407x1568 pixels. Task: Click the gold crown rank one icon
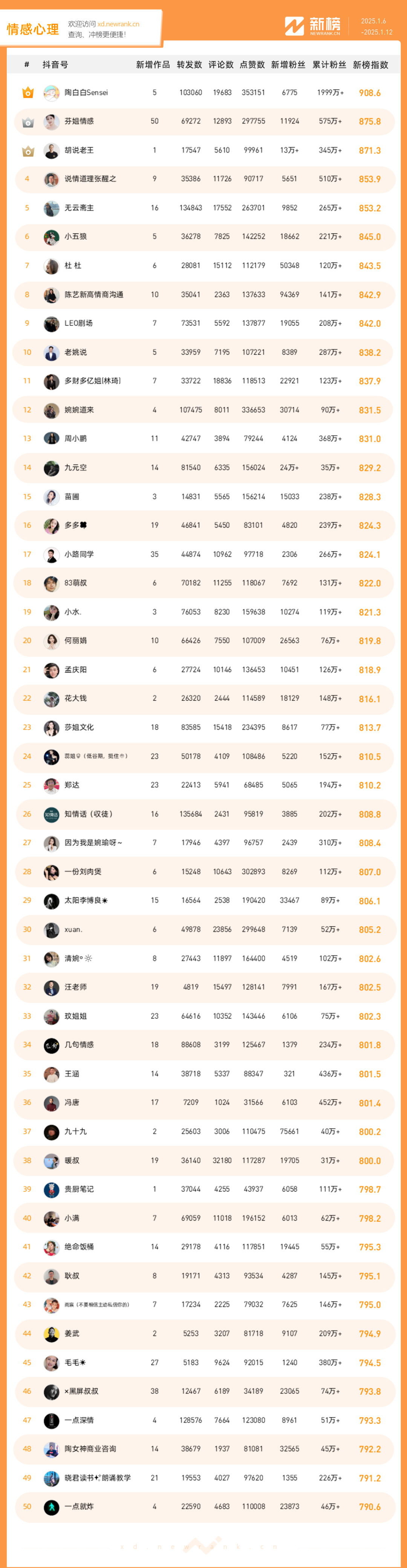(x=28, y=93)
